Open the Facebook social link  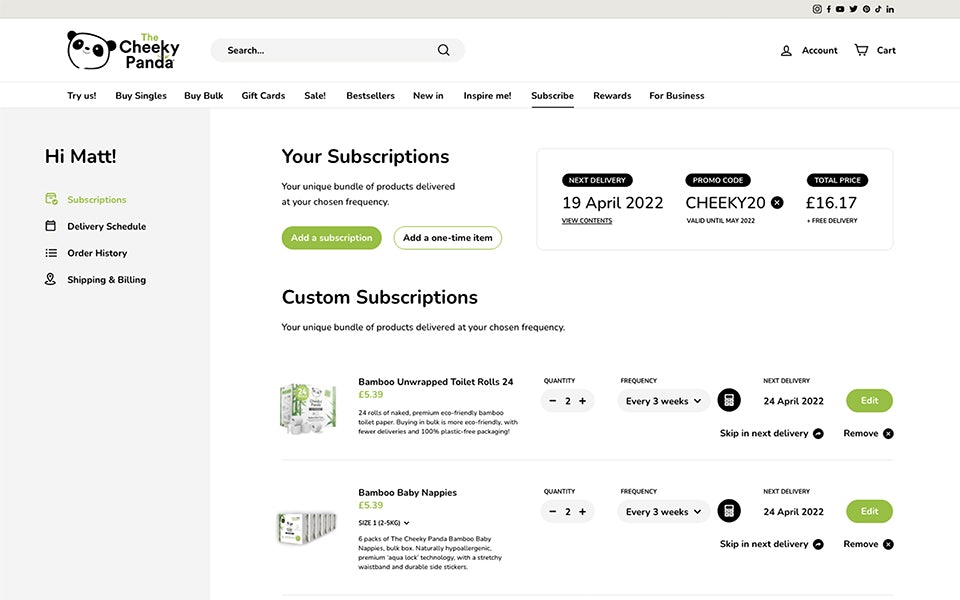[829, 9]
